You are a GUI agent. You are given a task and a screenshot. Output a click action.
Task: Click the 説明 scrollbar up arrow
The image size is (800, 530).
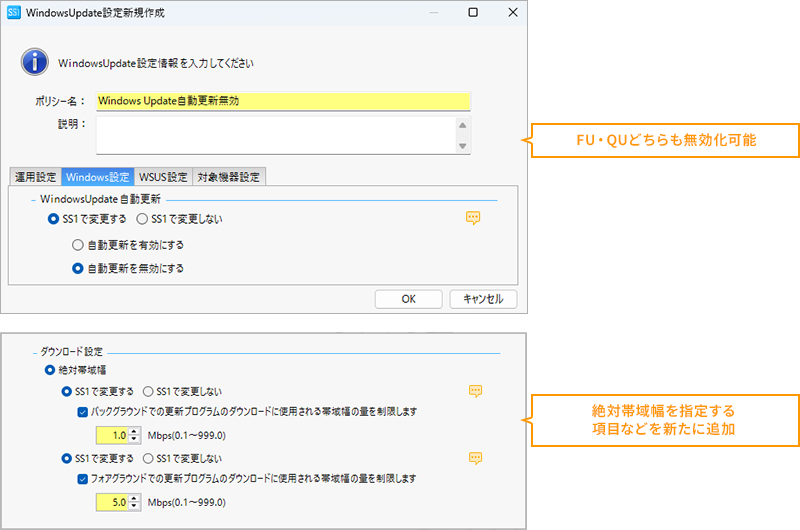coord(463,125)
